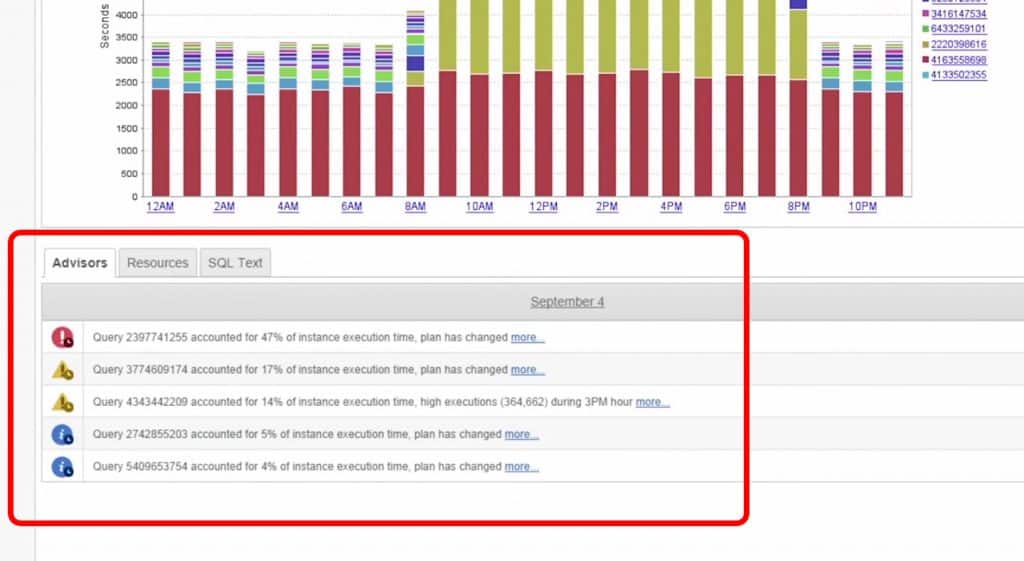Open 'more...' link for query 5409653754
This screenshot has width=1024, height=561.
click(521, 466)
